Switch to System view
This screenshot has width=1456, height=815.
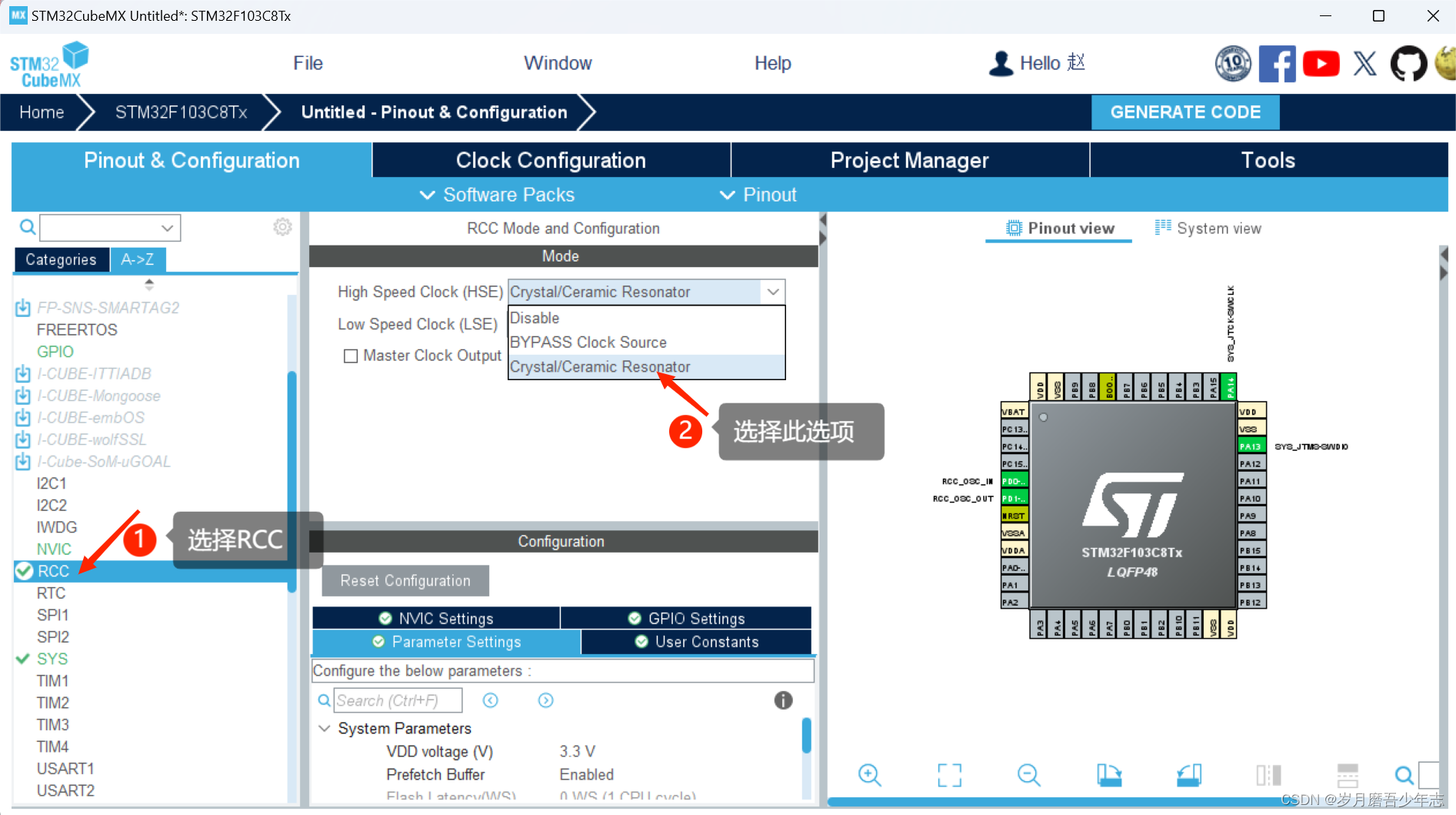[x=1208, y=228]
